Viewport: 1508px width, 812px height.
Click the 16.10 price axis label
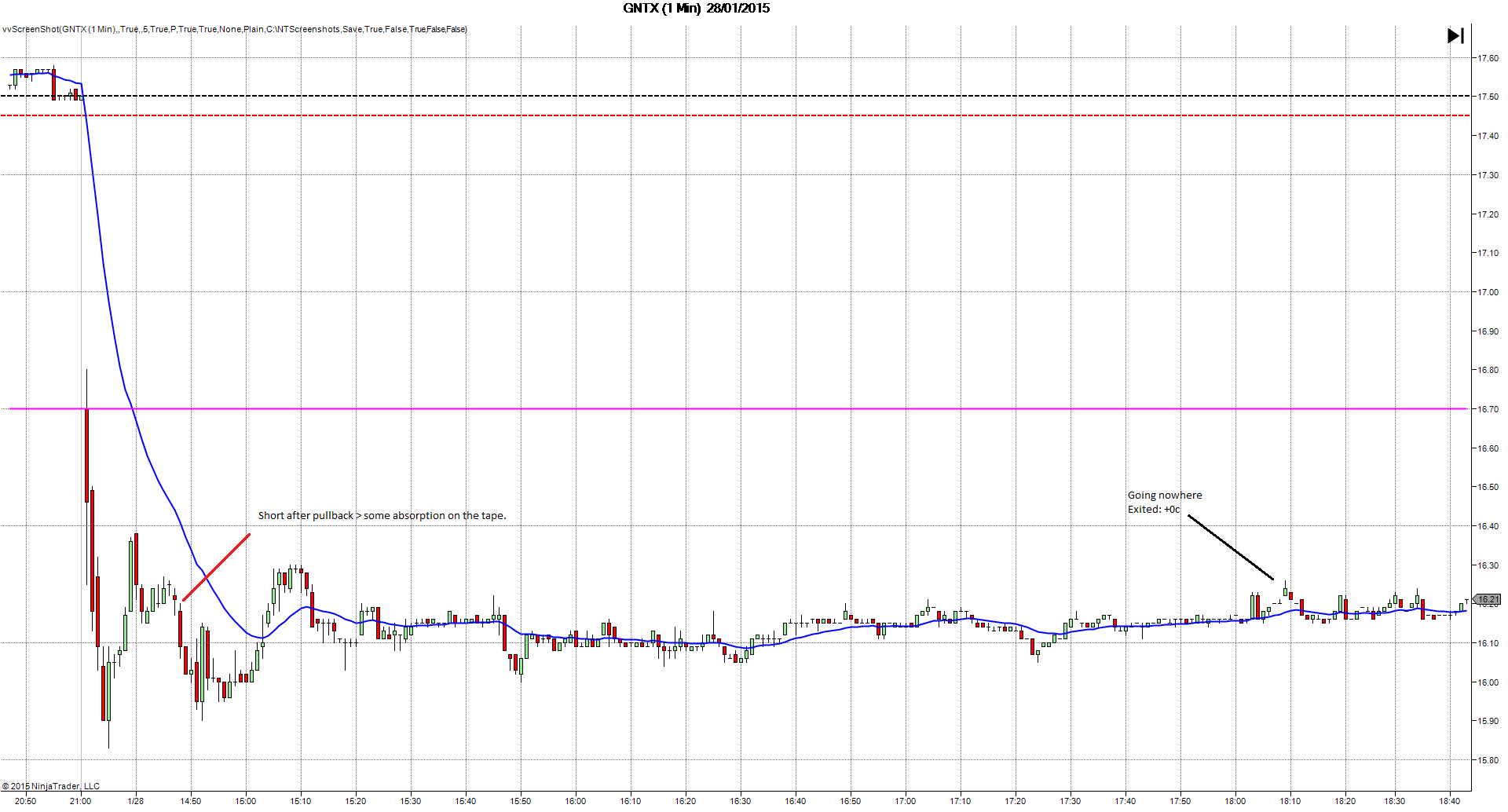tap(1488, 643)
